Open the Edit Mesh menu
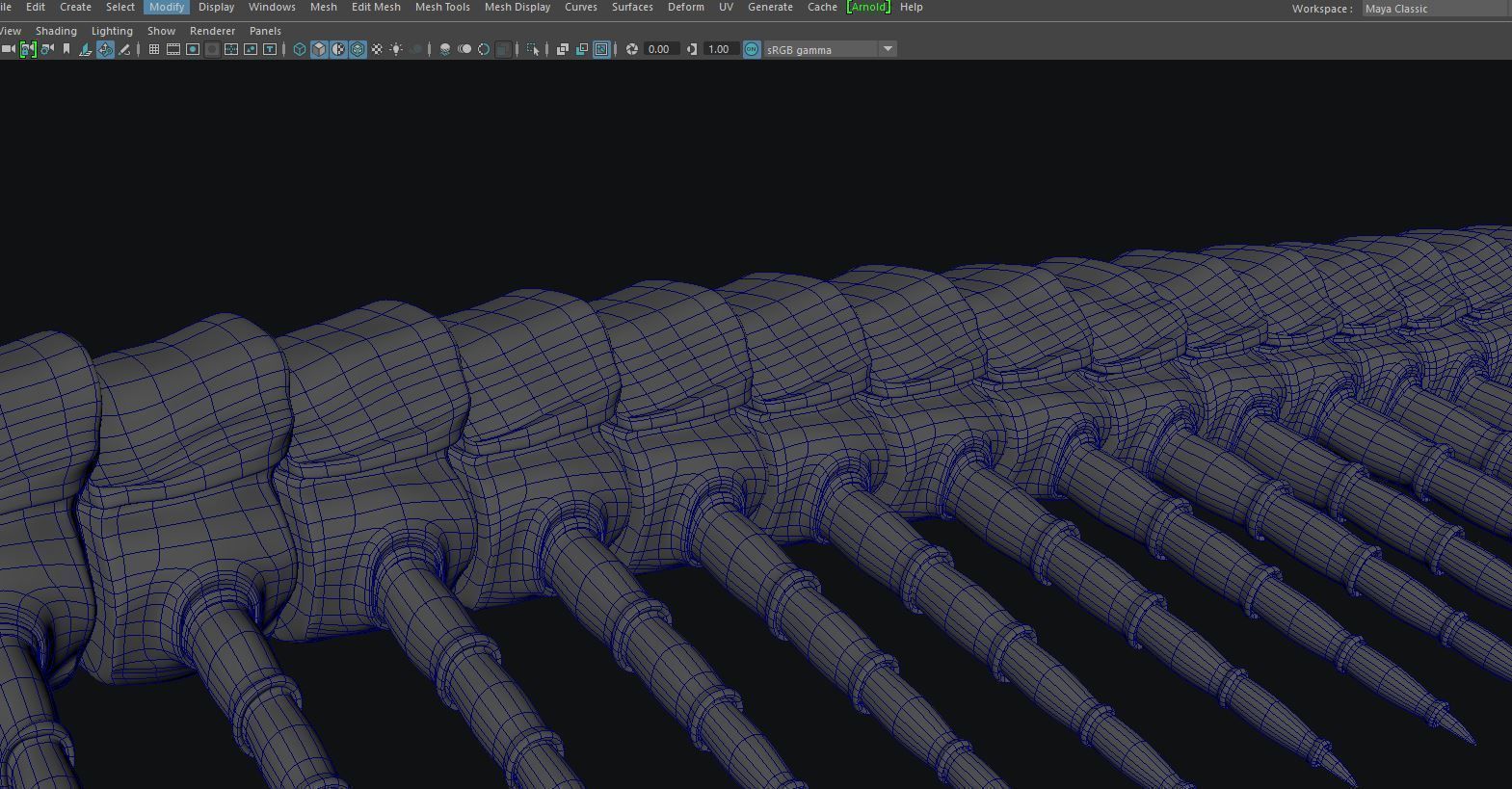Screen dimensions: 1512x789 [x=376, y=7]
